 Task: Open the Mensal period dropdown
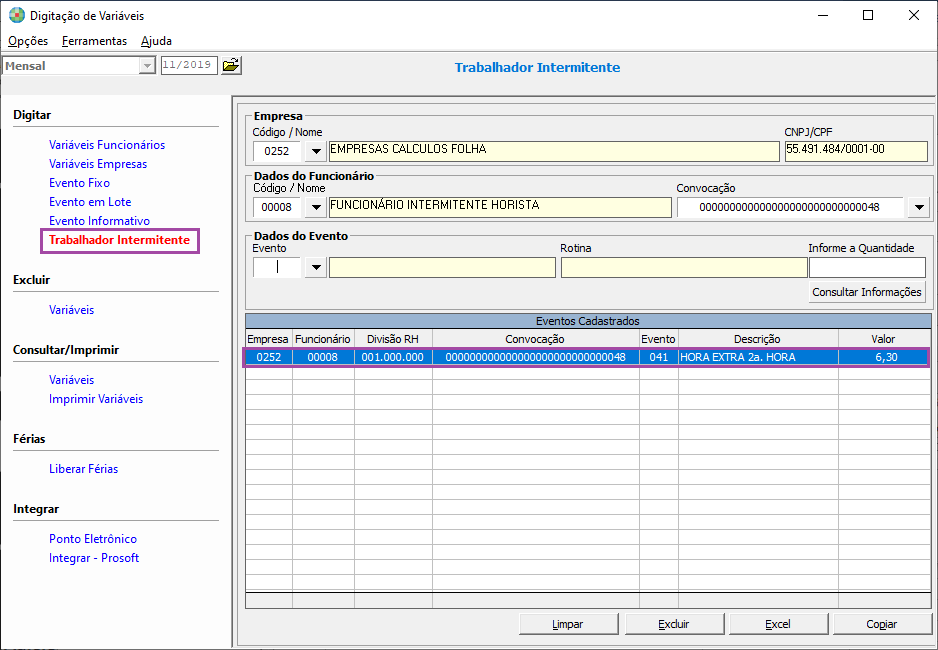147,66
